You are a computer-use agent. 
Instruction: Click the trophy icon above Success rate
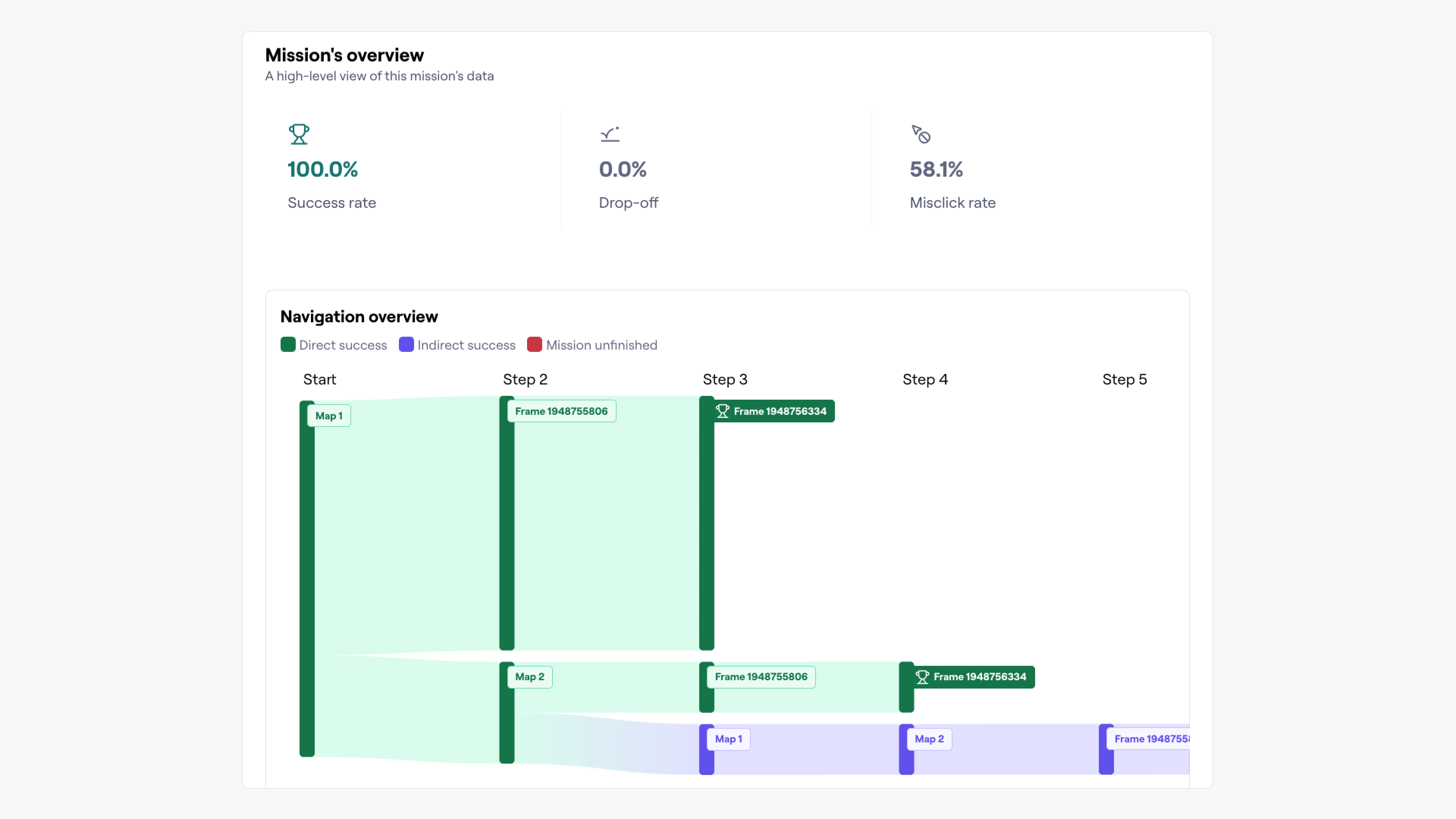pos(299,135)
